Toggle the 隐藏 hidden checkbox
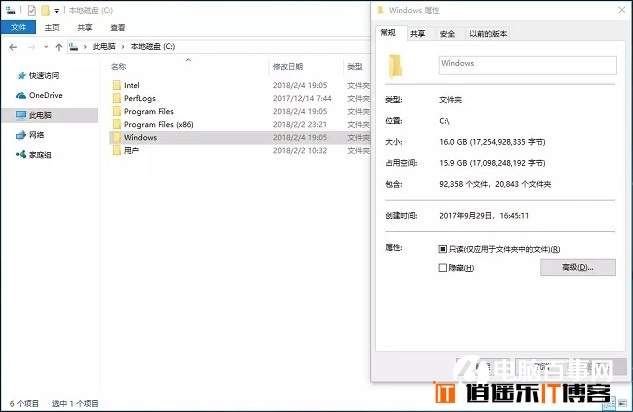 tap(442, 268)
